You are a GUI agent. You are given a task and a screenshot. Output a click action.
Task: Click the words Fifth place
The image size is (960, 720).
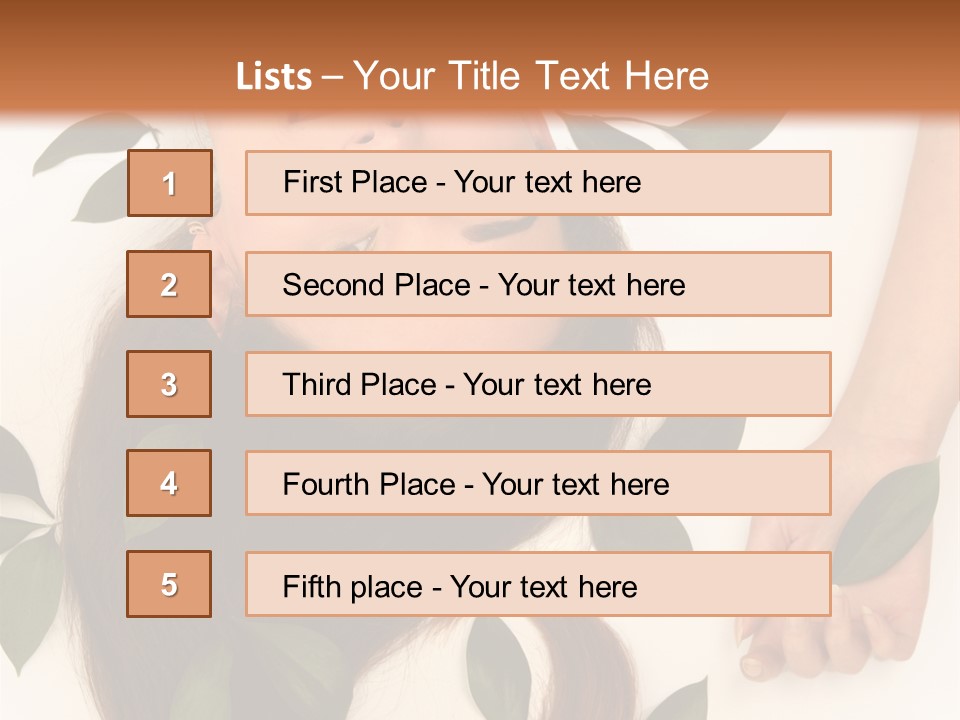pyautogui.click(x=353, y=587)
